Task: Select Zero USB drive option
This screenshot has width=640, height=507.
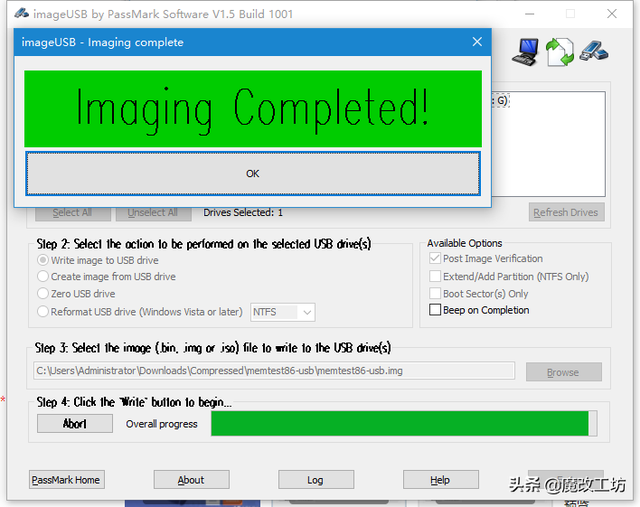Action: (42, 294)
